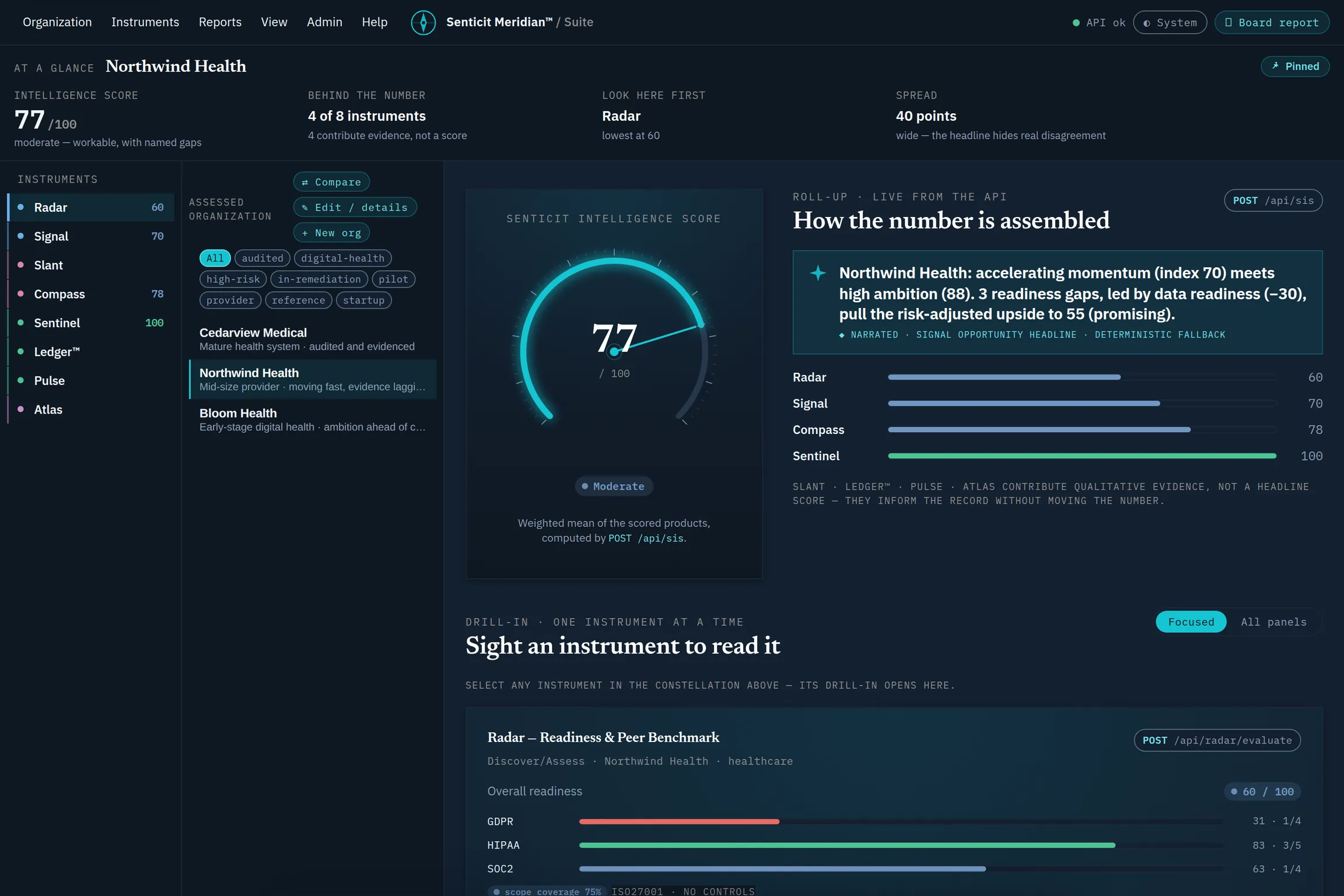This screenshot has height=896, width=1344.
Task: Click the SOC2 readiness bar
Action: [x=901, y=869]
